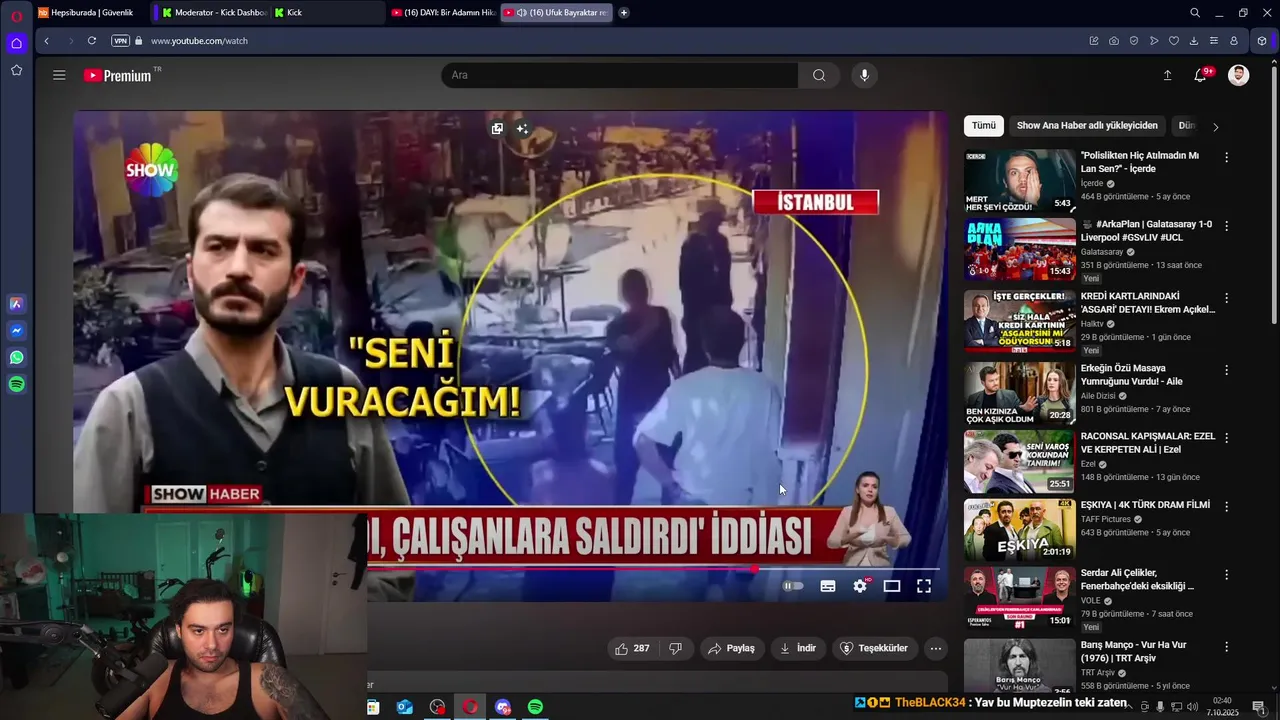This screenshot has width=1280, height=720.
Task: Open the Galatasaray channel link
Action: pyautogui.click(x=1102, y=252)
